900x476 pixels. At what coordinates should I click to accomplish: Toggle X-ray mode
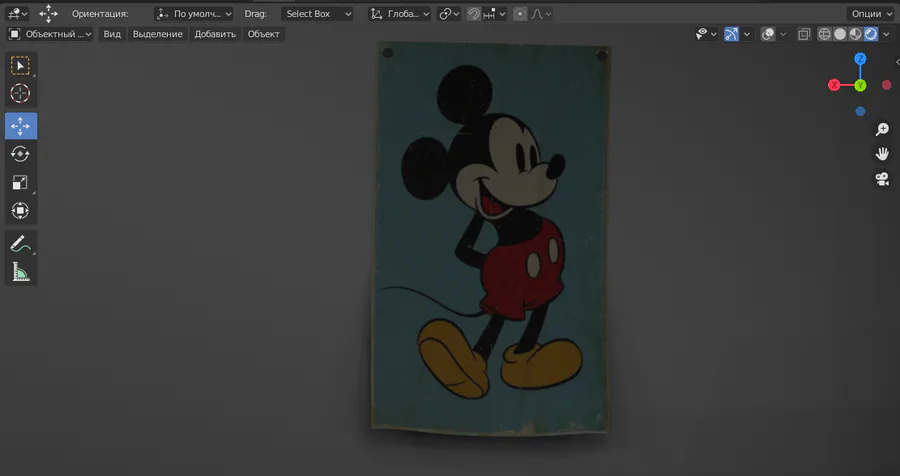tap(804, 34)
